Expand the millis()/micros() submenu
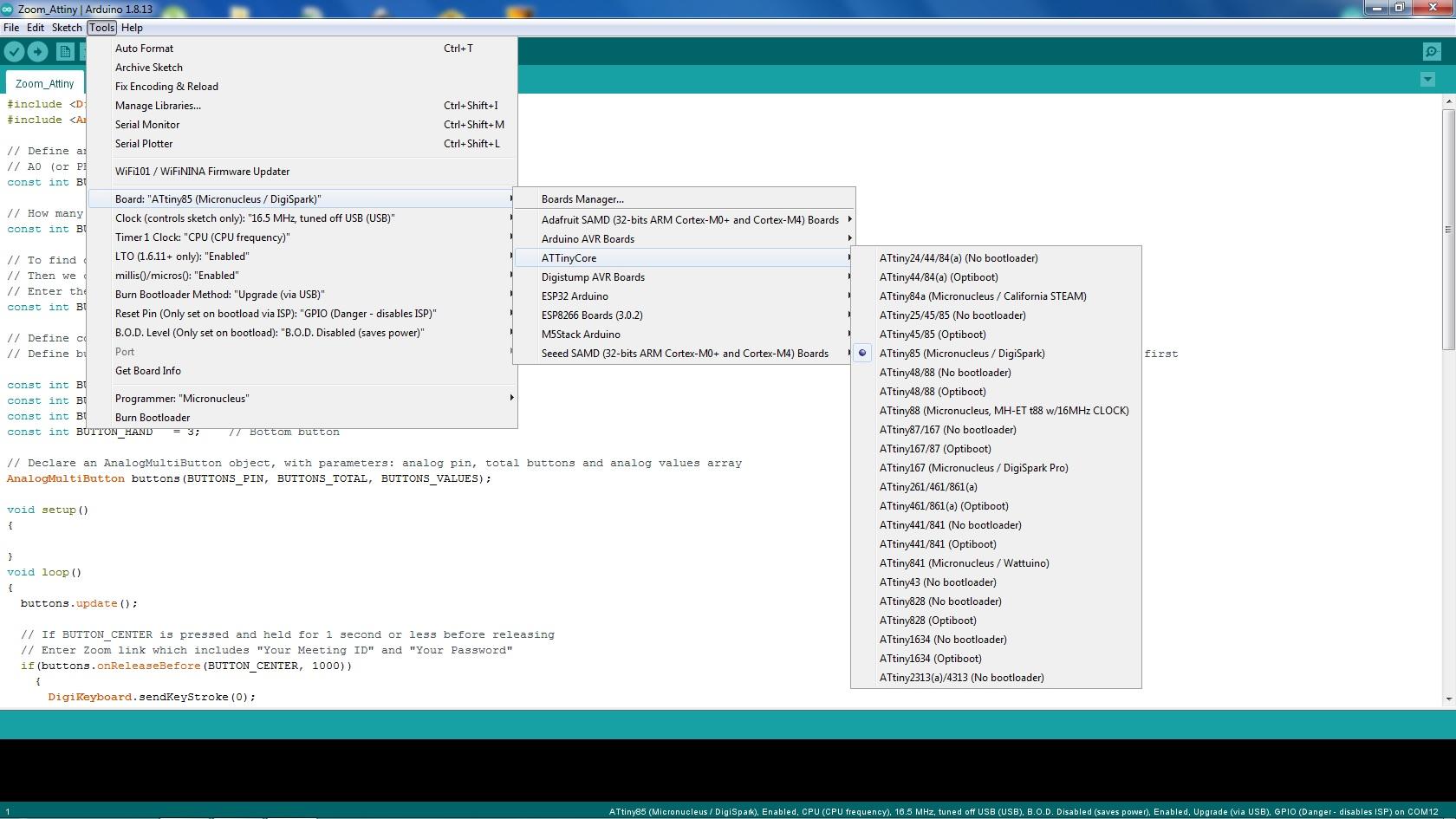 [x=302, y=276]
